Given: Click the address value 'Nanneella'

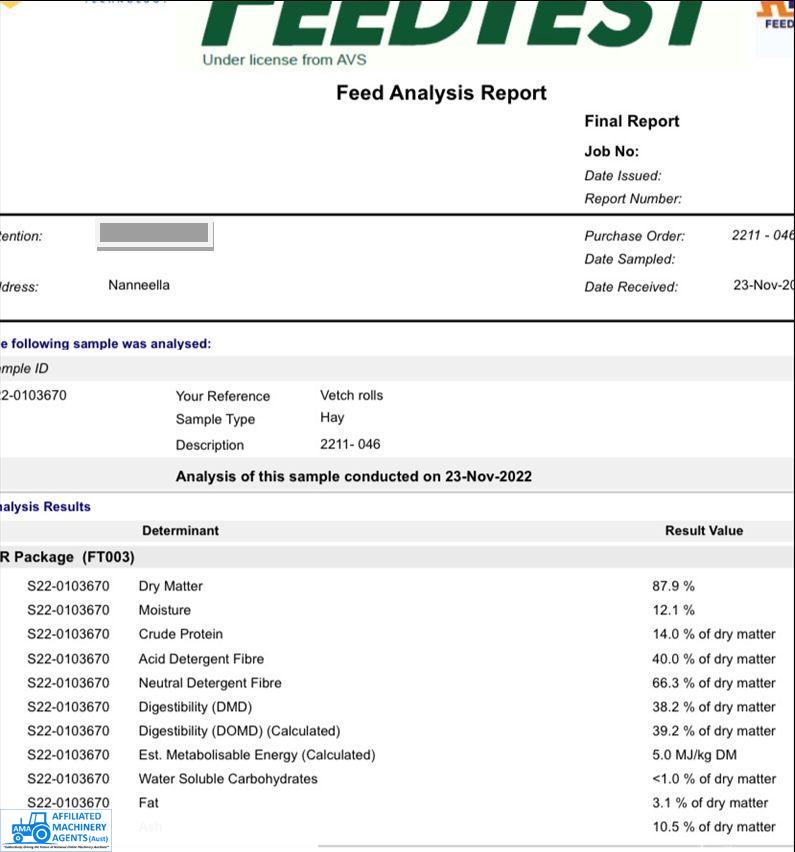Looking at the screenshot, I should (x=139, y=285).
